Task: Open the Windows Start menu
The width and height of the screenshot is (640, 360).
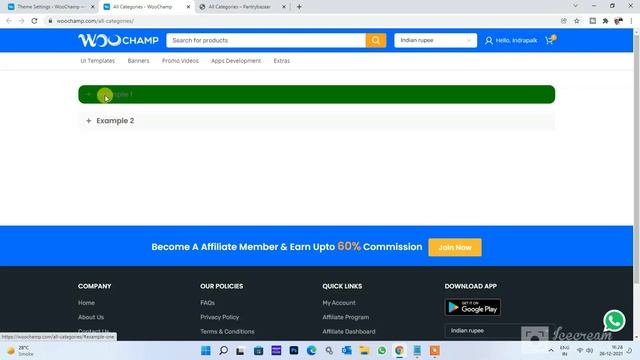Action: (x=206, y=350)
